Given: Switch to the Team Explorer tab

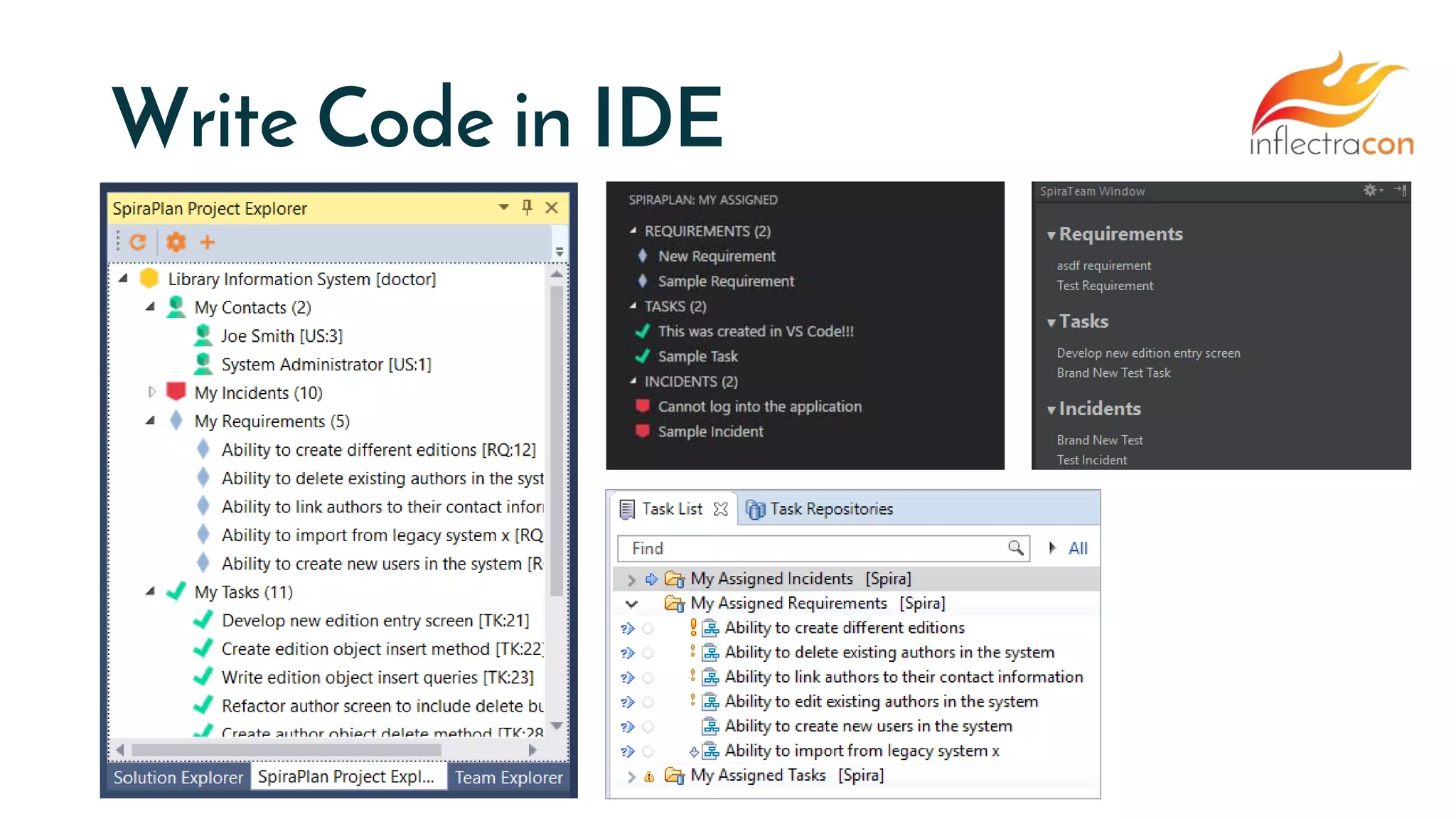Looking at the screenshot, I should coord(508,777).
